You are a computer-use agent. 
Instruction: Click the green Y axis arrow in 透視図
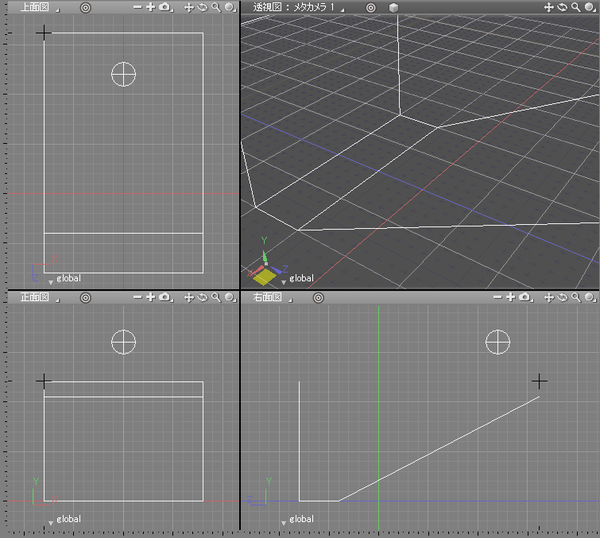264,256
